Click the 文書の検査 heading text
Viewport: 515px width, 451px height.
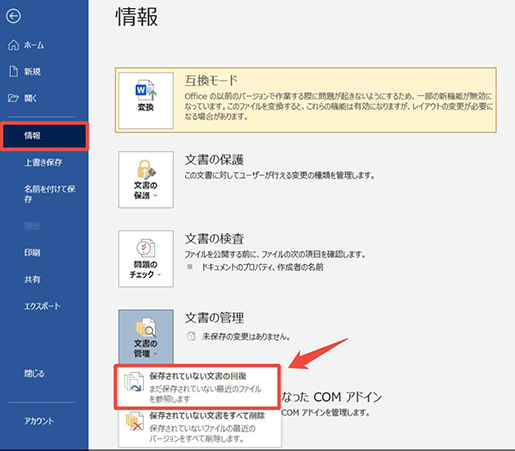[x=214, y=239]
